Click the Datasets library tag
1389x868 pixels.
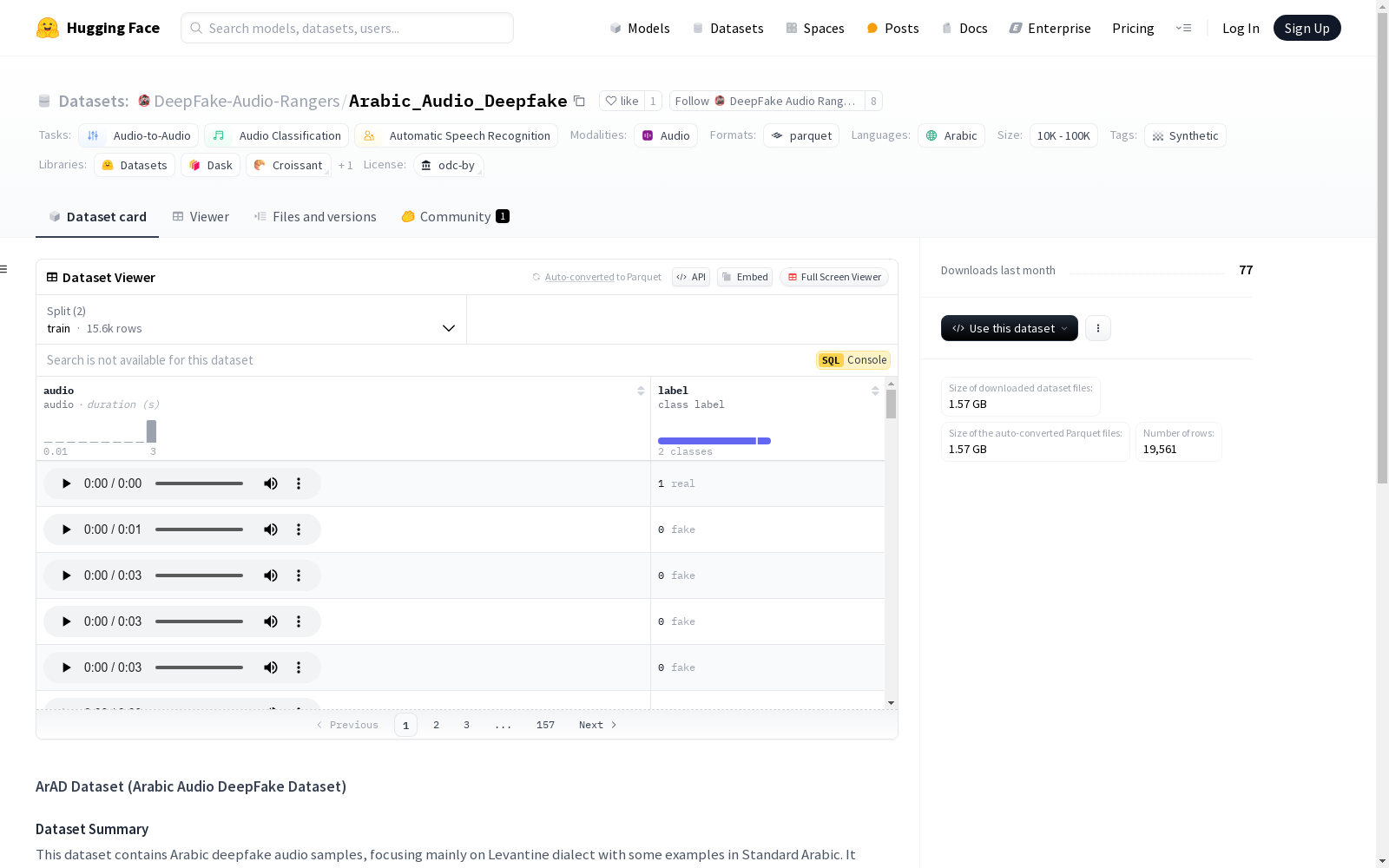135,165
